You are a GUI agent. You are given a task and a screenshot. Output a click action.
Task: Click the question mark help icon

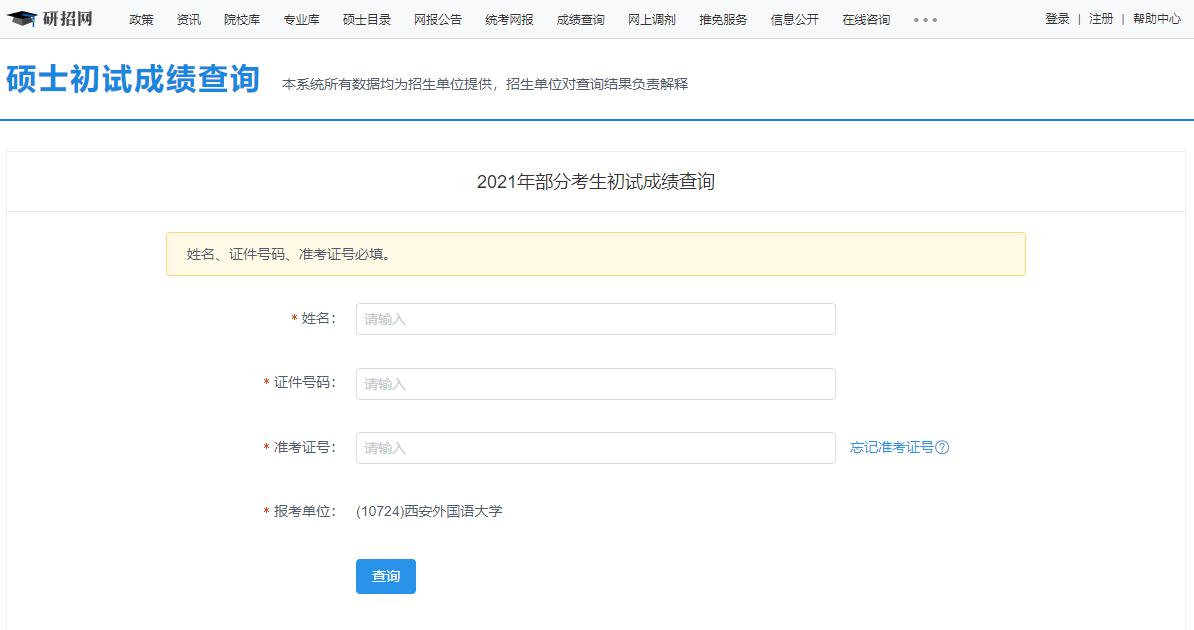click(942, 448)
